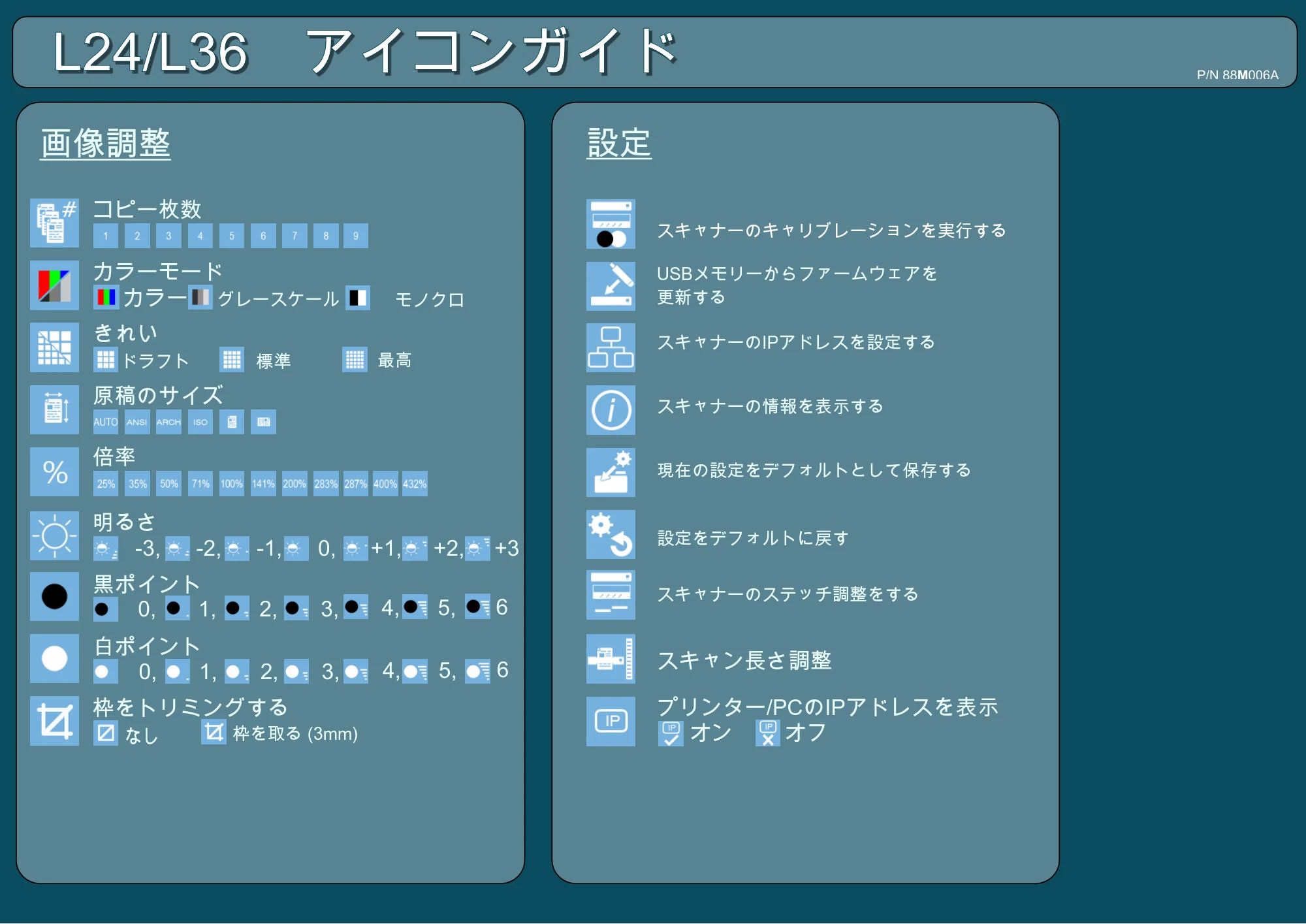Image resolution: width=1306 pixels, height=924 pixels.
Task: Select the IP display Off (オフ) icon
Action: 768,733
